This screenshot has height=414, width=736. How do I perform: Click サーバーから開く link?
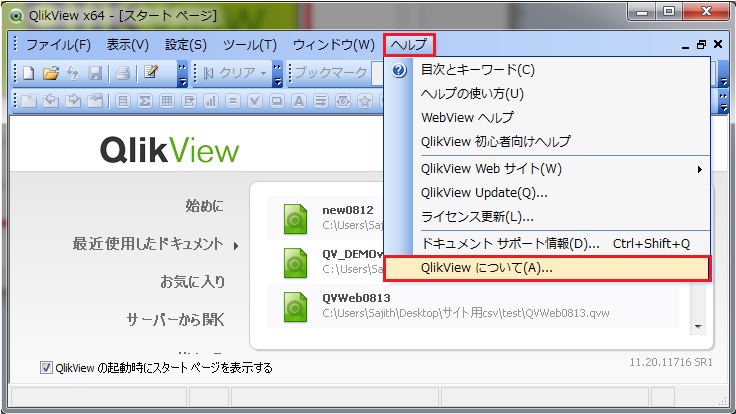pyautogui.click(x=175, y=320)
